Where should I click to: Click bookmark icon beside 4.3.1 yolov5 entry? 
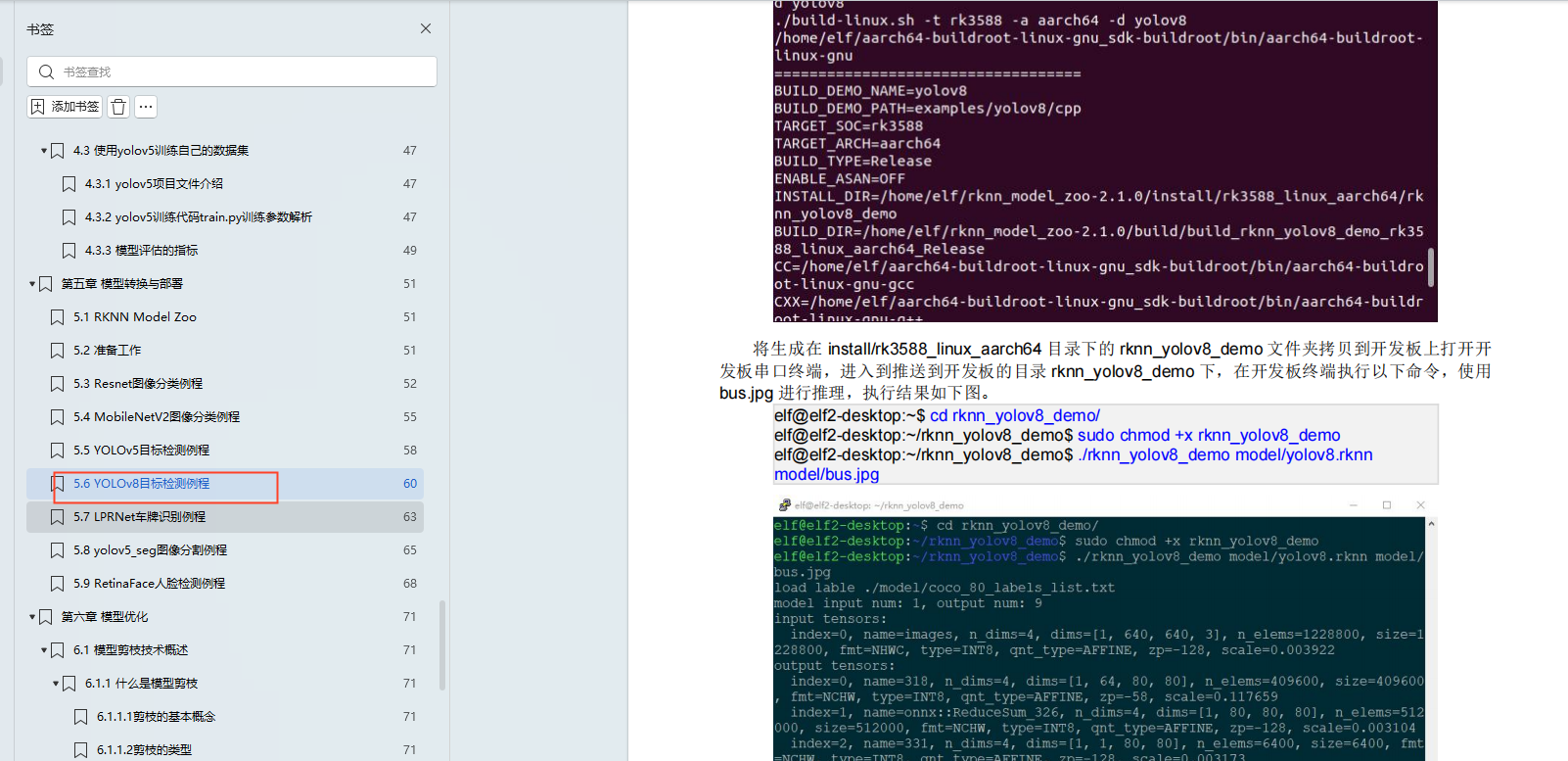[x=69, y=184]
